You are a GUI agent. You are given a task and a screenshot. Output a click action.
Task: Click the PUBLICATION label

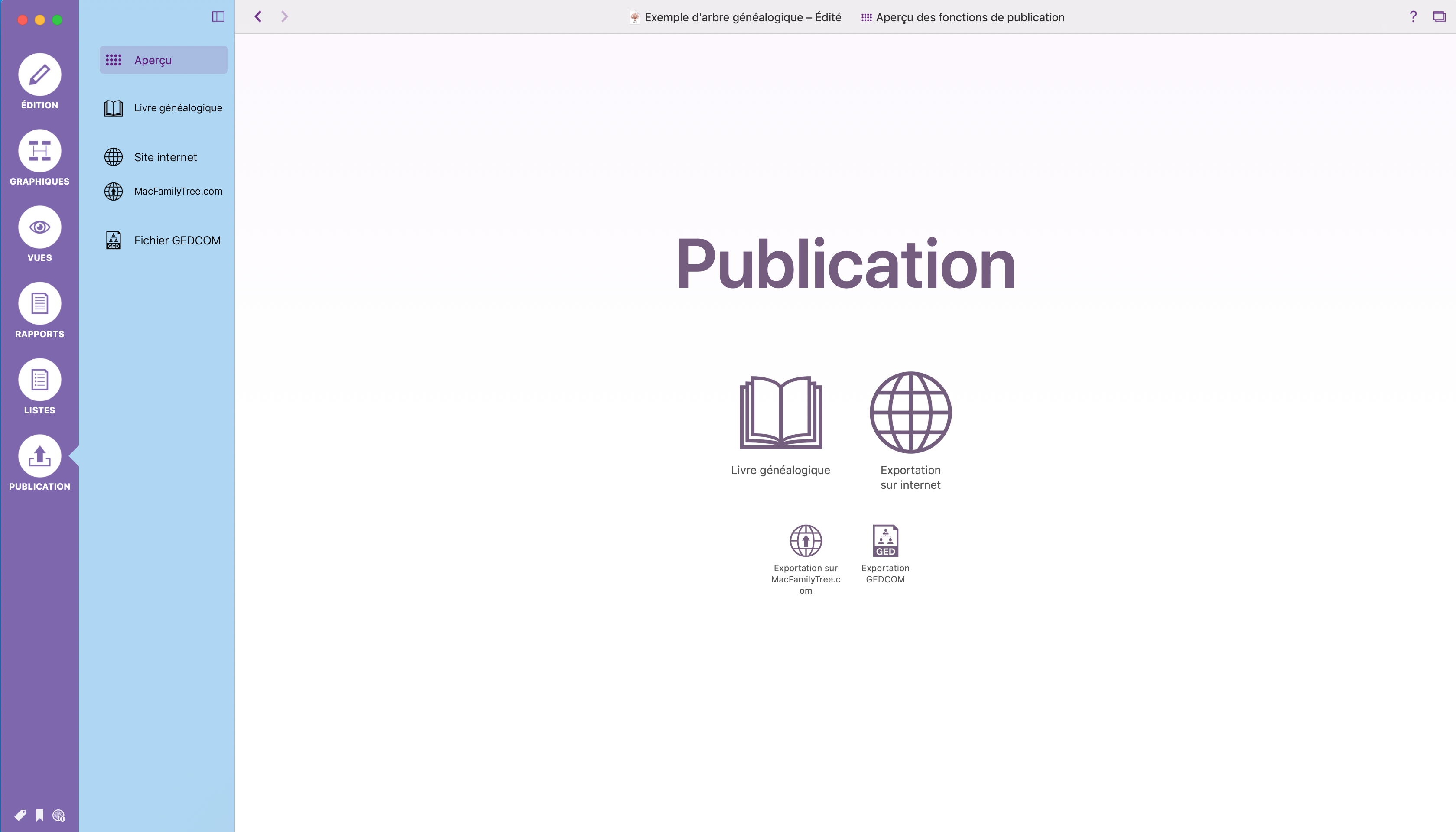[x=39, y=487]
